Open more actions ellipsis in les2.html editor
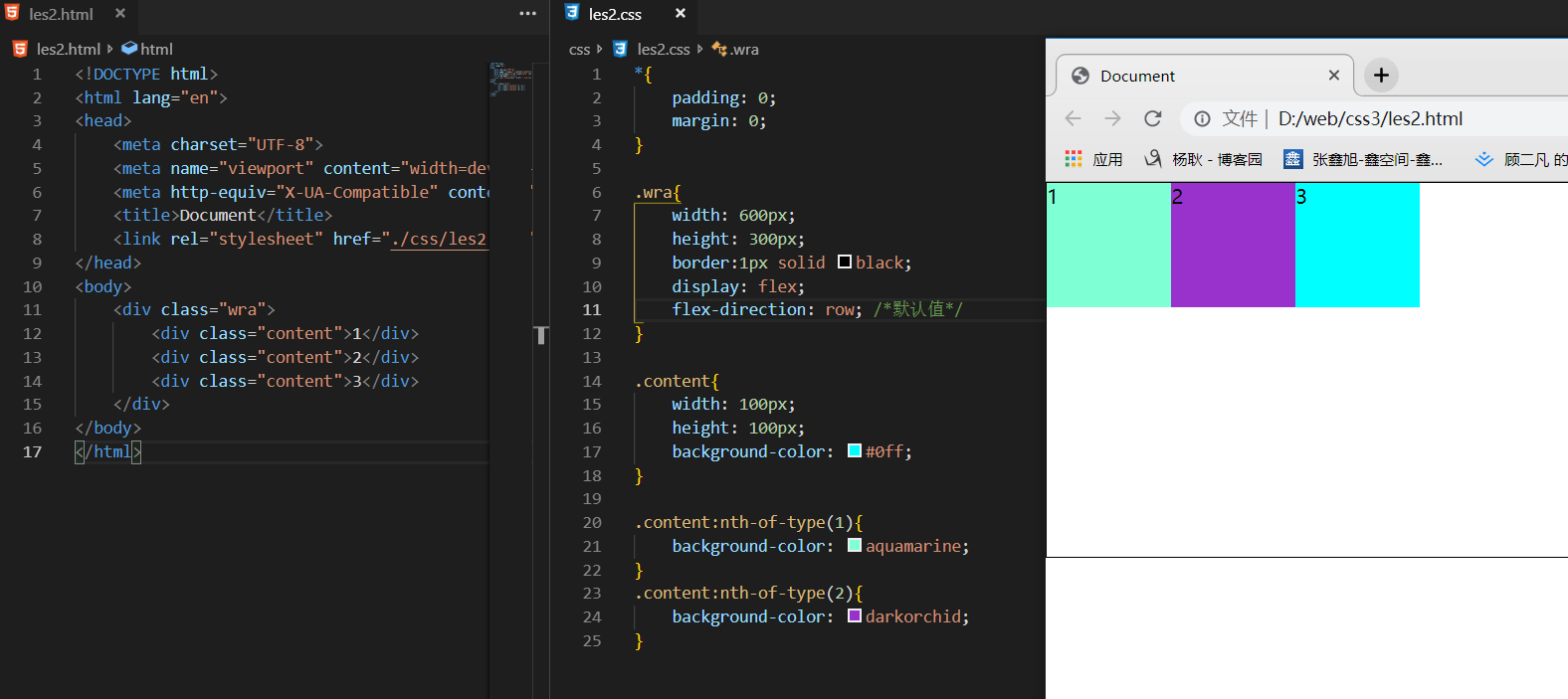 tap(527, 14)
